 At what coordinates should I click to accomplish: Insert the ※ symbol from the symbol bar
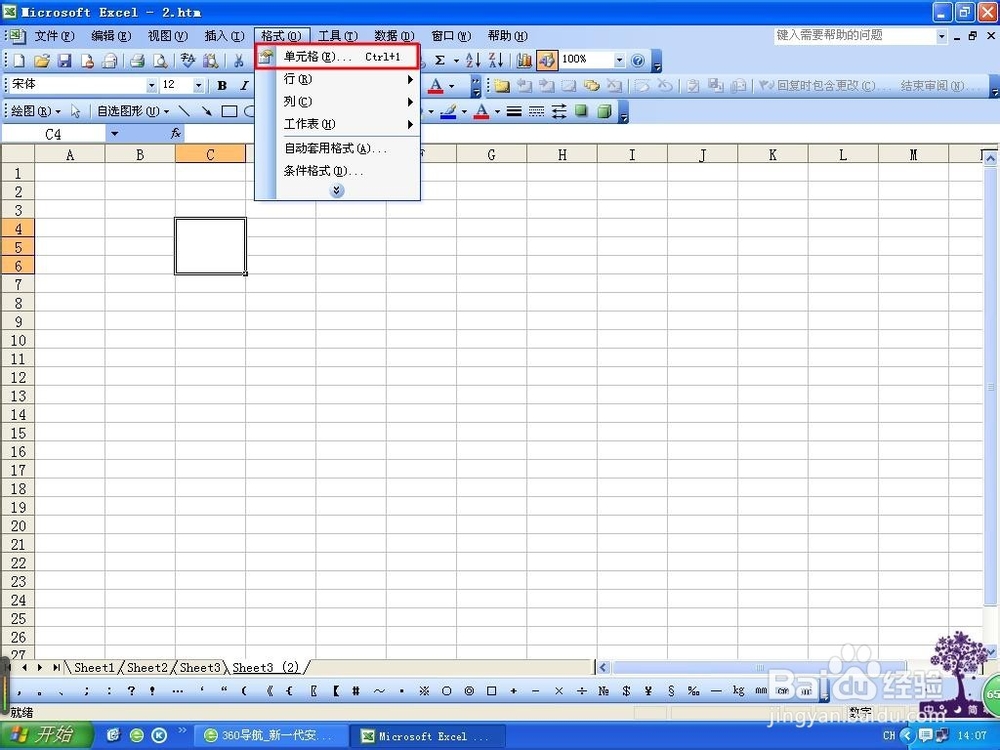[x=424, y=691]
